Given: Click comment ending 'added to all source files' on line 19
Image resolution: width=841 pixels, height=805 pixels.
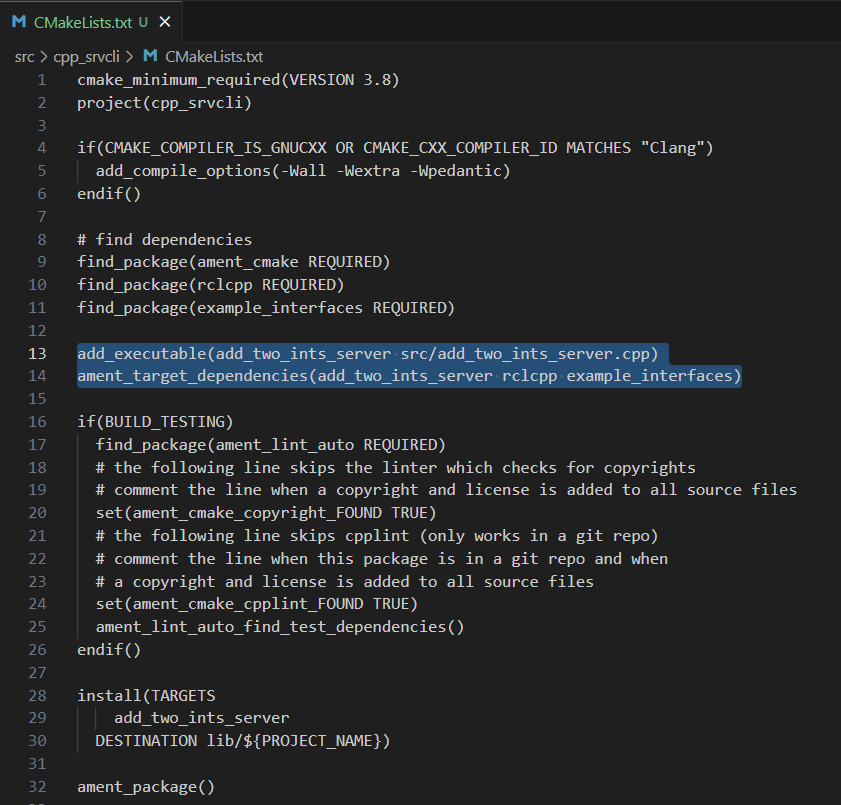Looking at the screenshot, I should point(446,490).
